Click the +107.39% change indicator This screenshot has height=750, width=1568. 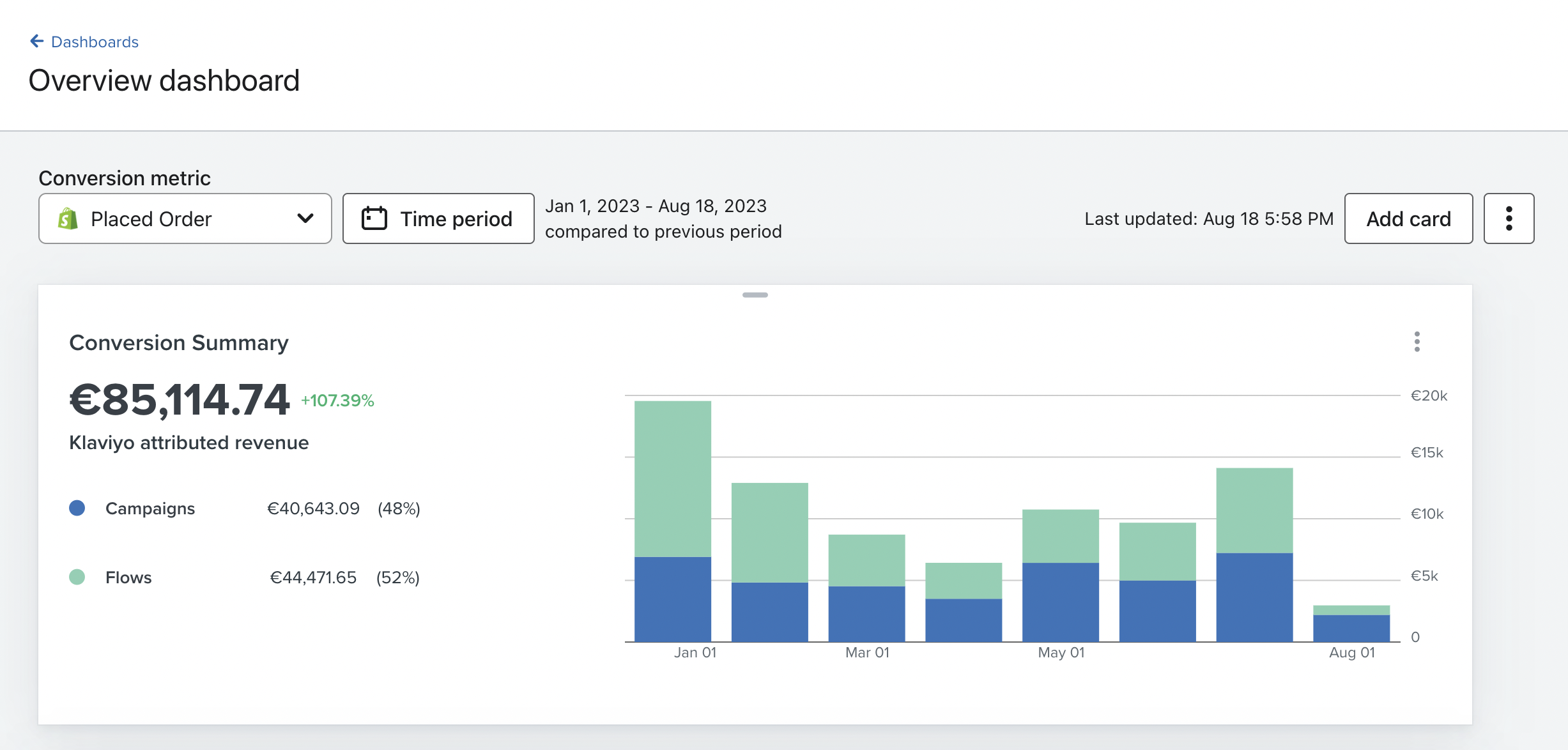(x=337, y=401)
